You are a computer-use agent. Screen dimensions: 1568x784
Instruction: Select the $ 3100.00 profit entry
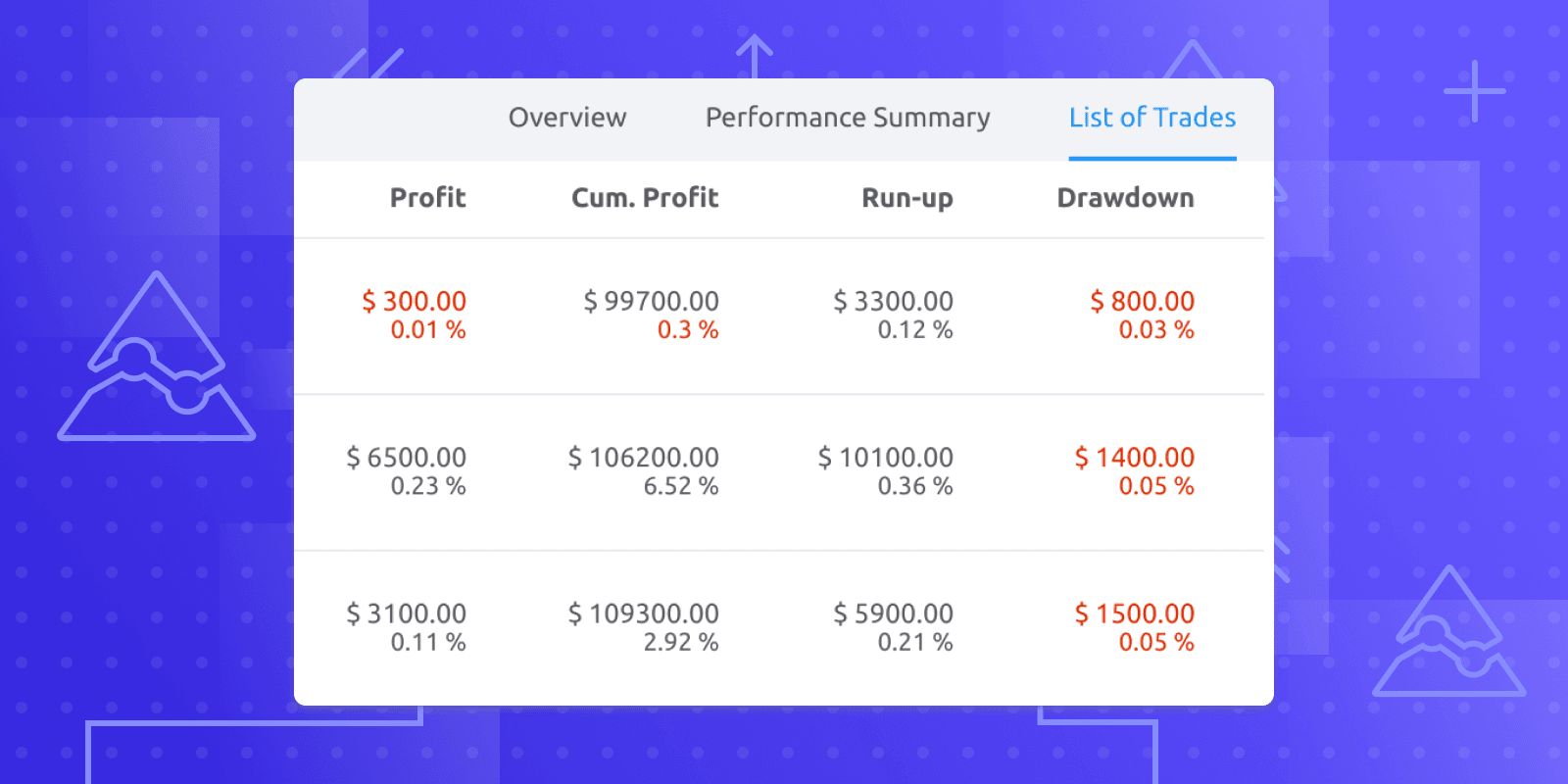point(407,613)
